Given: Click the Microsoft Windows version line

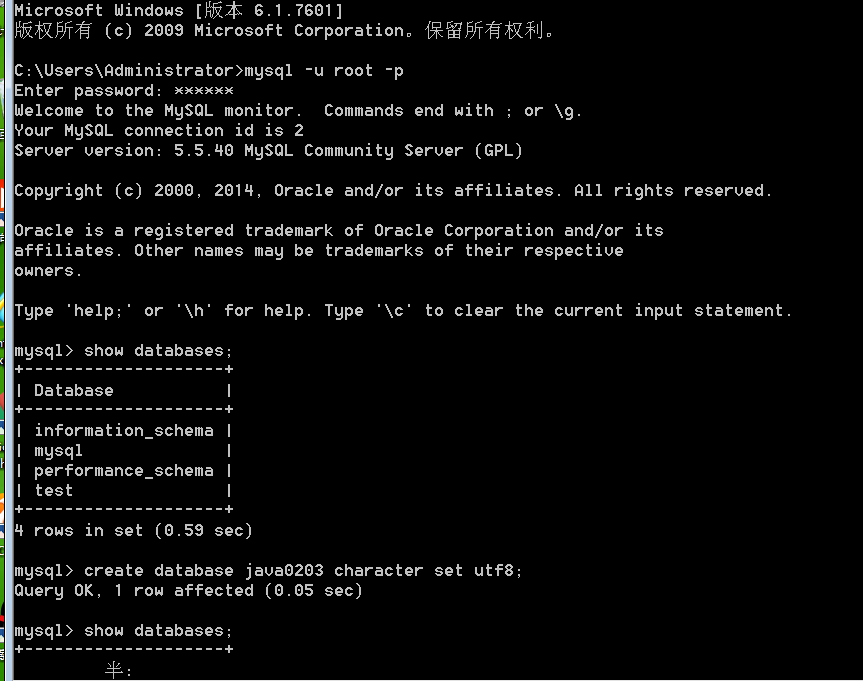Looking at the screenshot, I should pyautogui.click(x=178, y=10).
